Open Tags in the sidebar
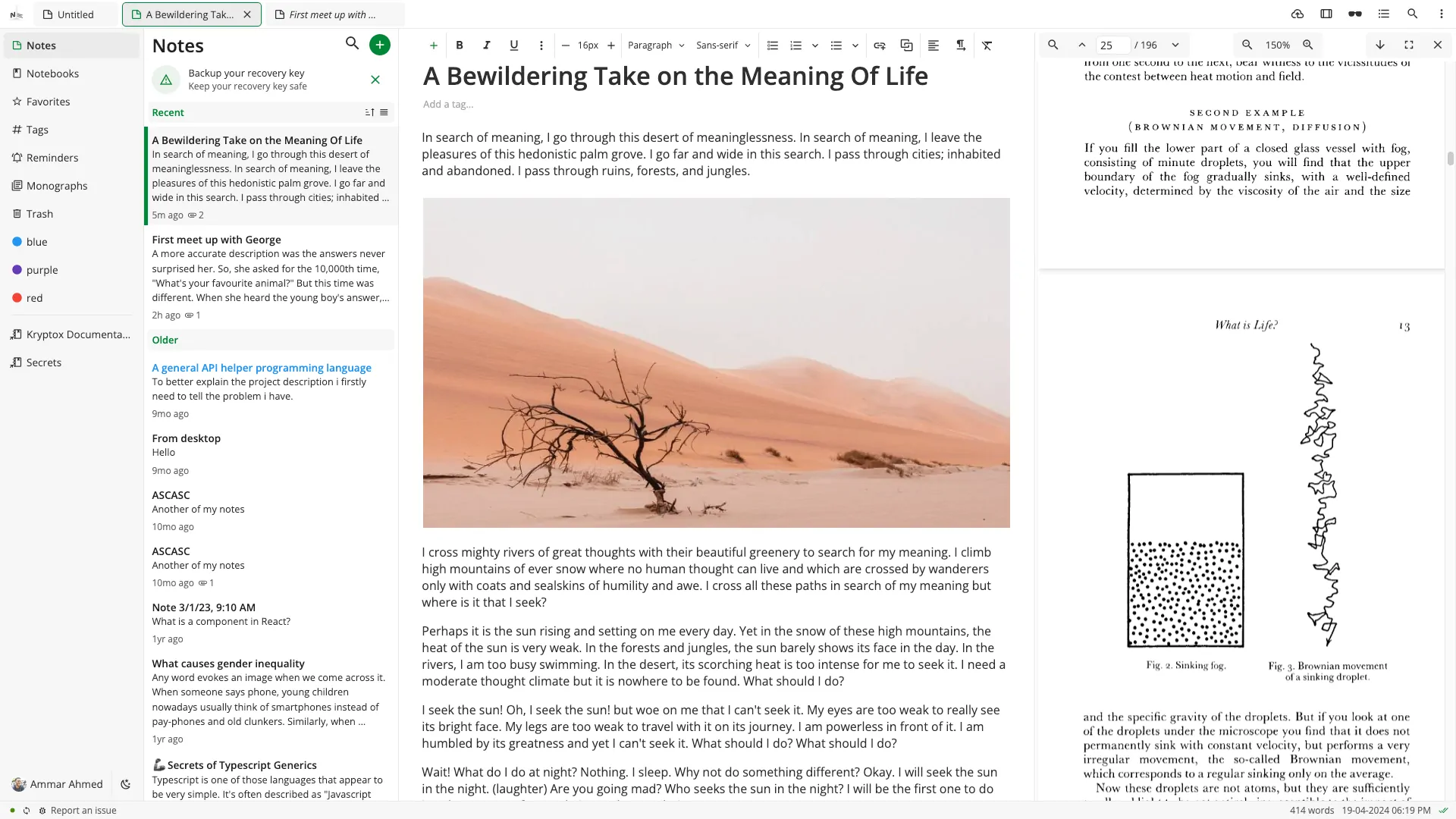 [71, 130]
